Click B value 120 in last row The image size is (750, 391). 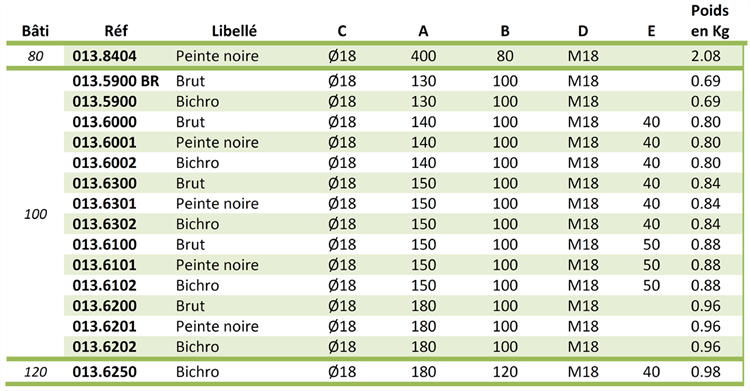pyautogui.click(x=505, y=372)
